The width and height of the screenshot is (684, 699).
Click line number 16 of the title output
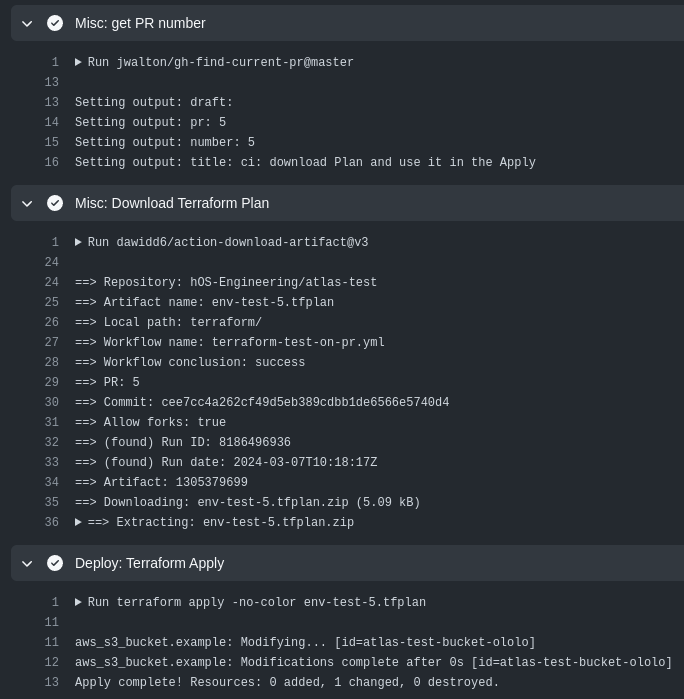[x=52, y=162]
